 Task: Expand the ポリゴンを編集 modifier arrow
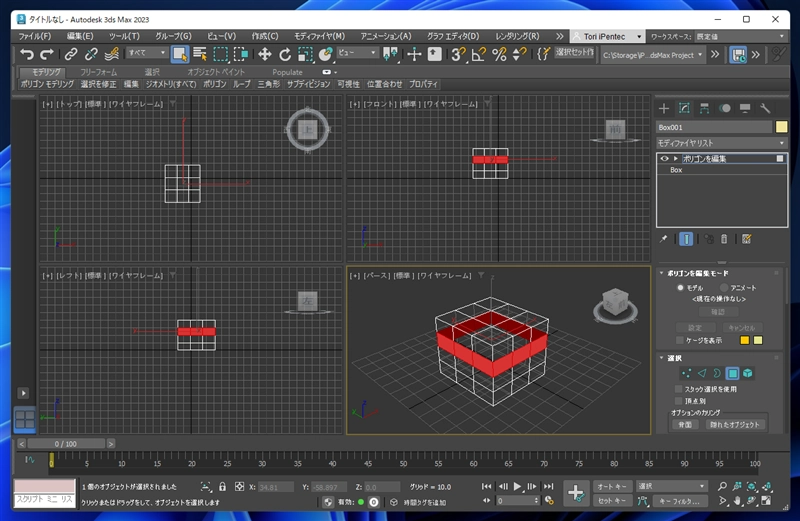[676, 159]
